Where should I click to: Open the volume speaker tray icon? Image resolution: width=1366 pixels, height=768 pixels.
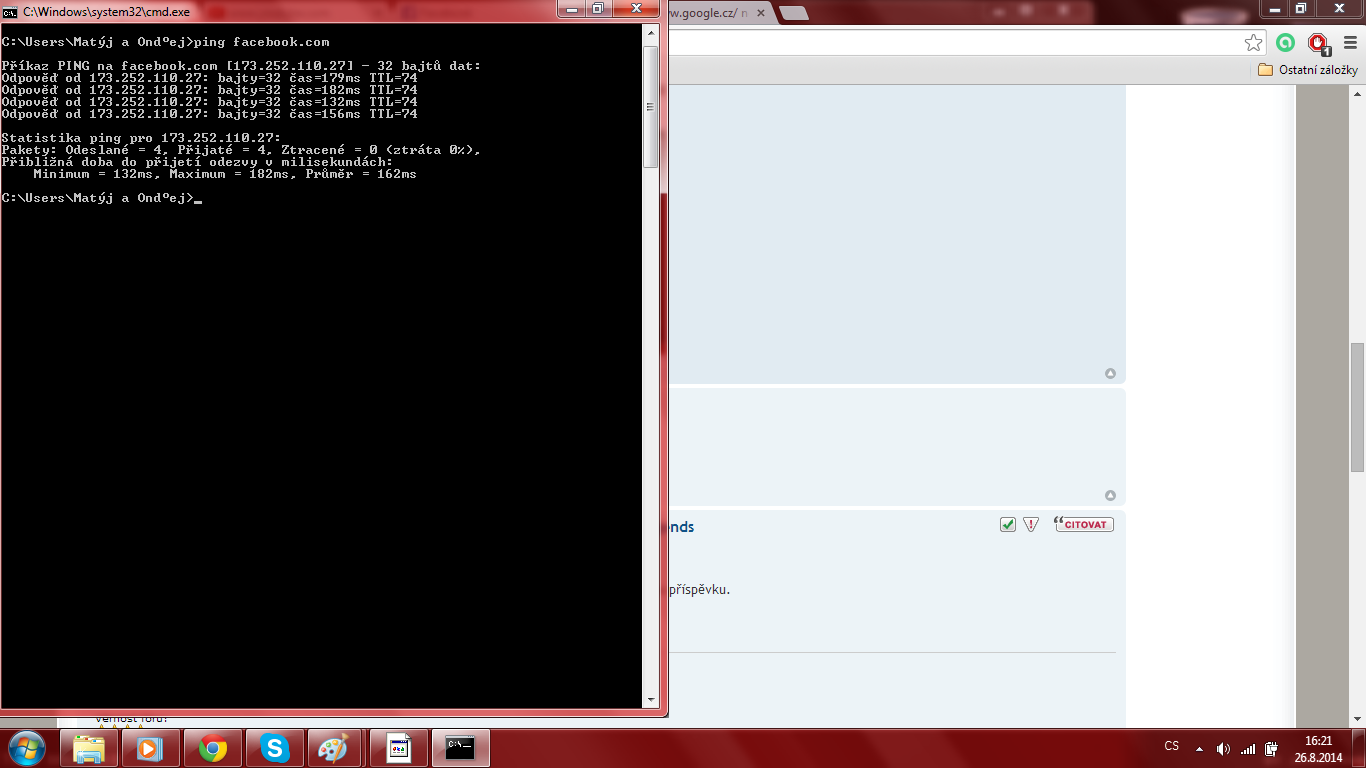[1222, 748]
